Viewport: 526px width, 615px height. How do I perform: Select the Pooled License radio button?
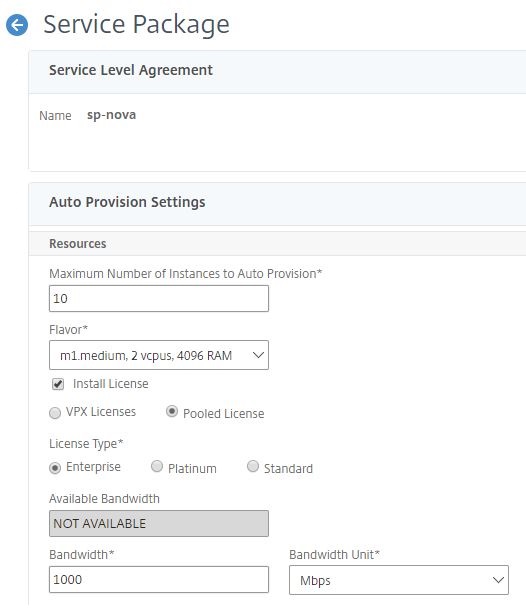tap(172, 411)
